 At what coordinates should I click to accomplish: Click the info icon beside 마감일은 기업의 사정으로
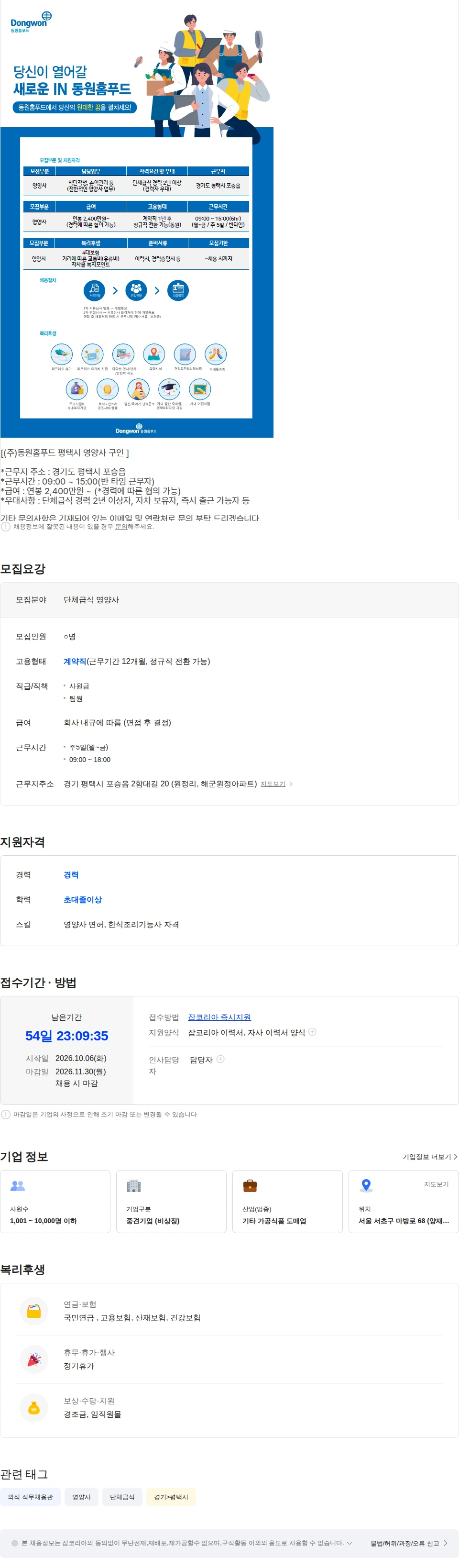(5, 1115)
